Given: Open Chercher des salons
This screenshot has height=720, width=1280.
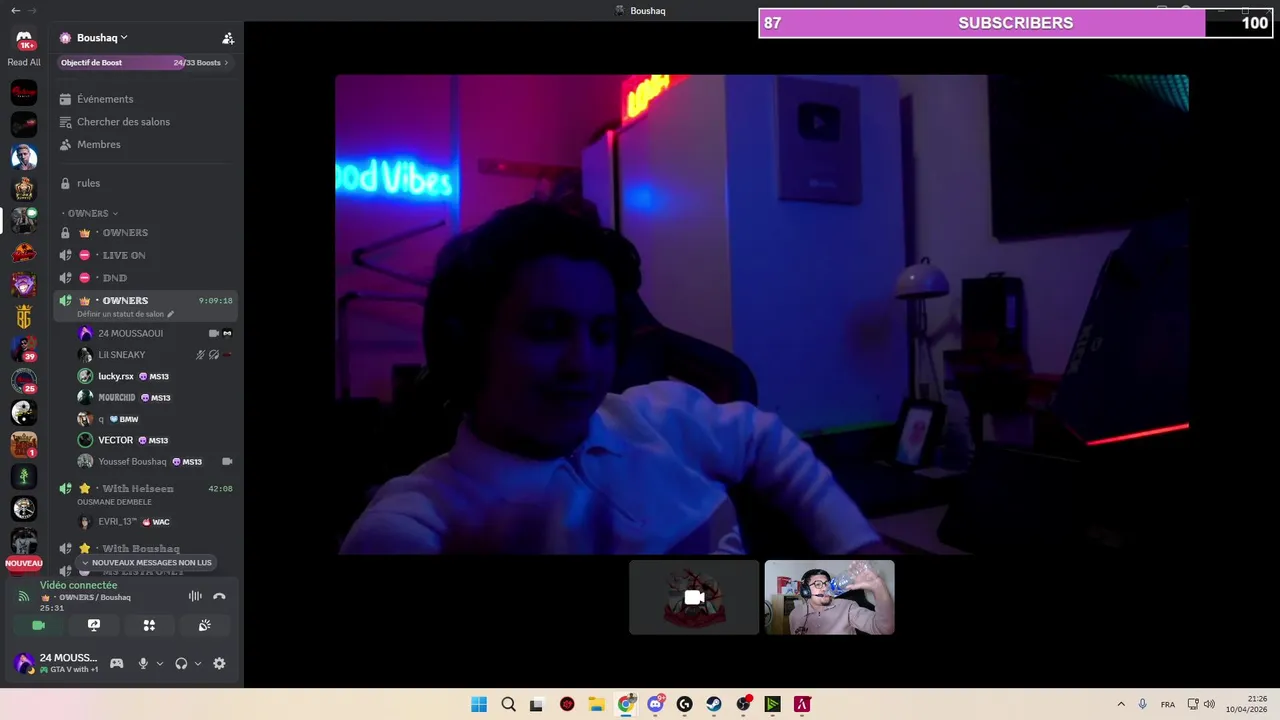Looking at the screenshot, I should coord(145,122).
